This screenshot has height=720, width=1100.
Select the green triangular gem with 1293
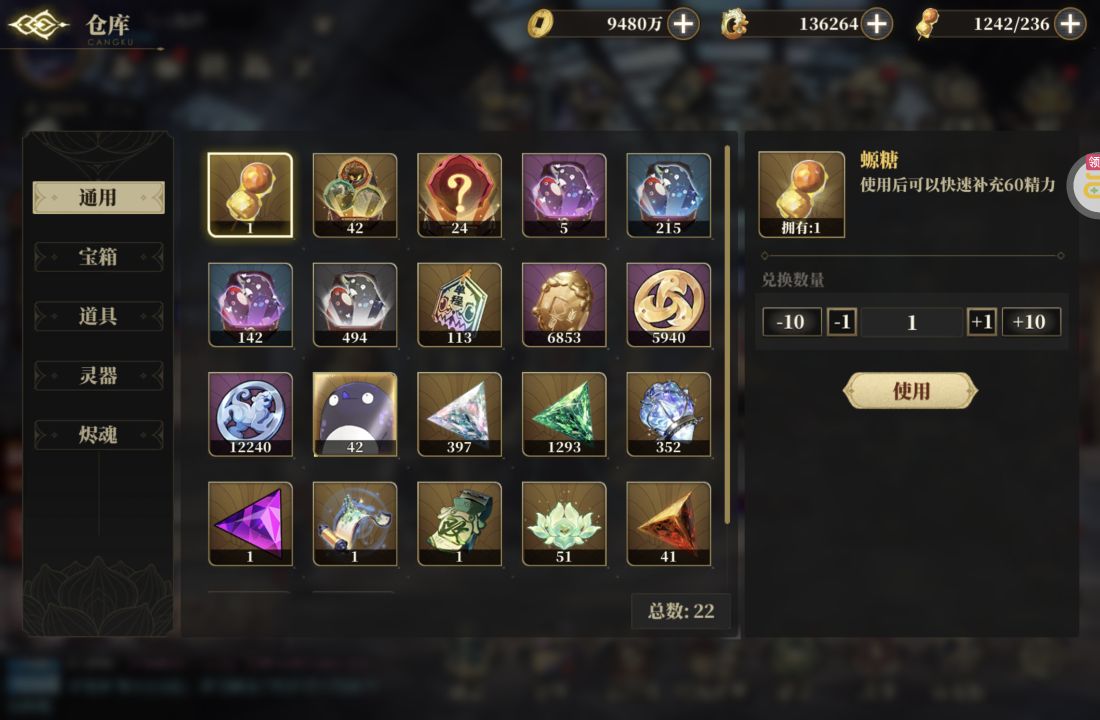pyautogui.click(x=564, y=415)
